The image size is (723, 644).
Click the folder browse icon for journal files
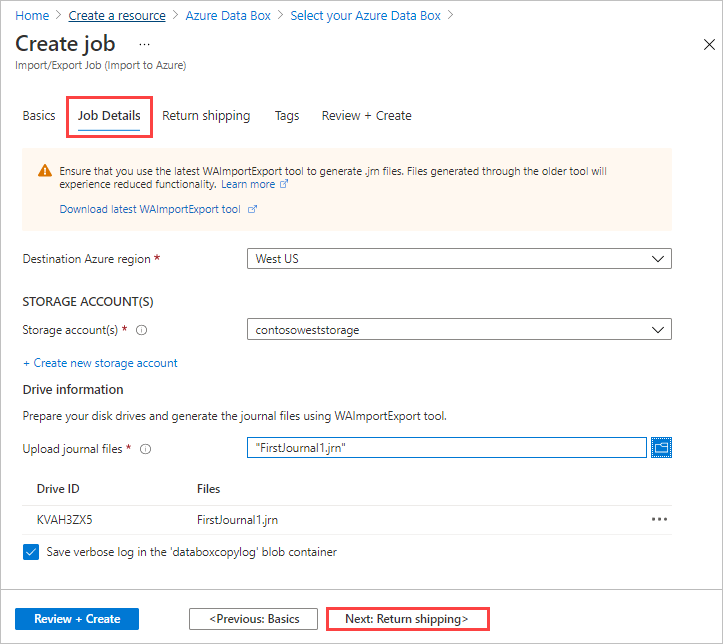(x=661, y=448)
